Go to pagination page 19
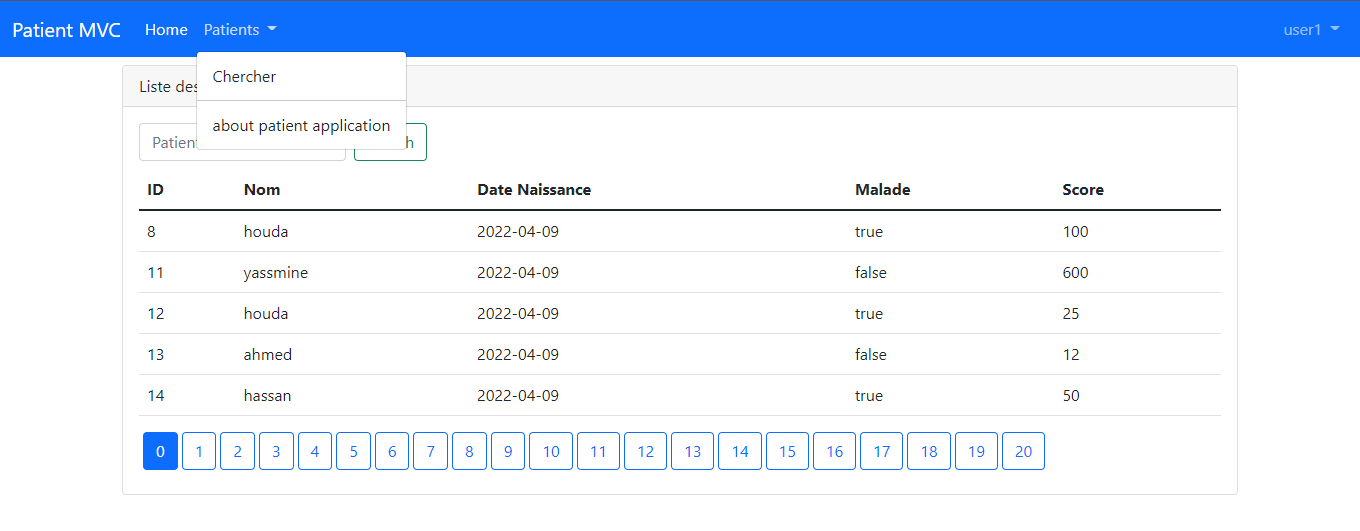Screen dimensions: 1360x531 [976, 452]
